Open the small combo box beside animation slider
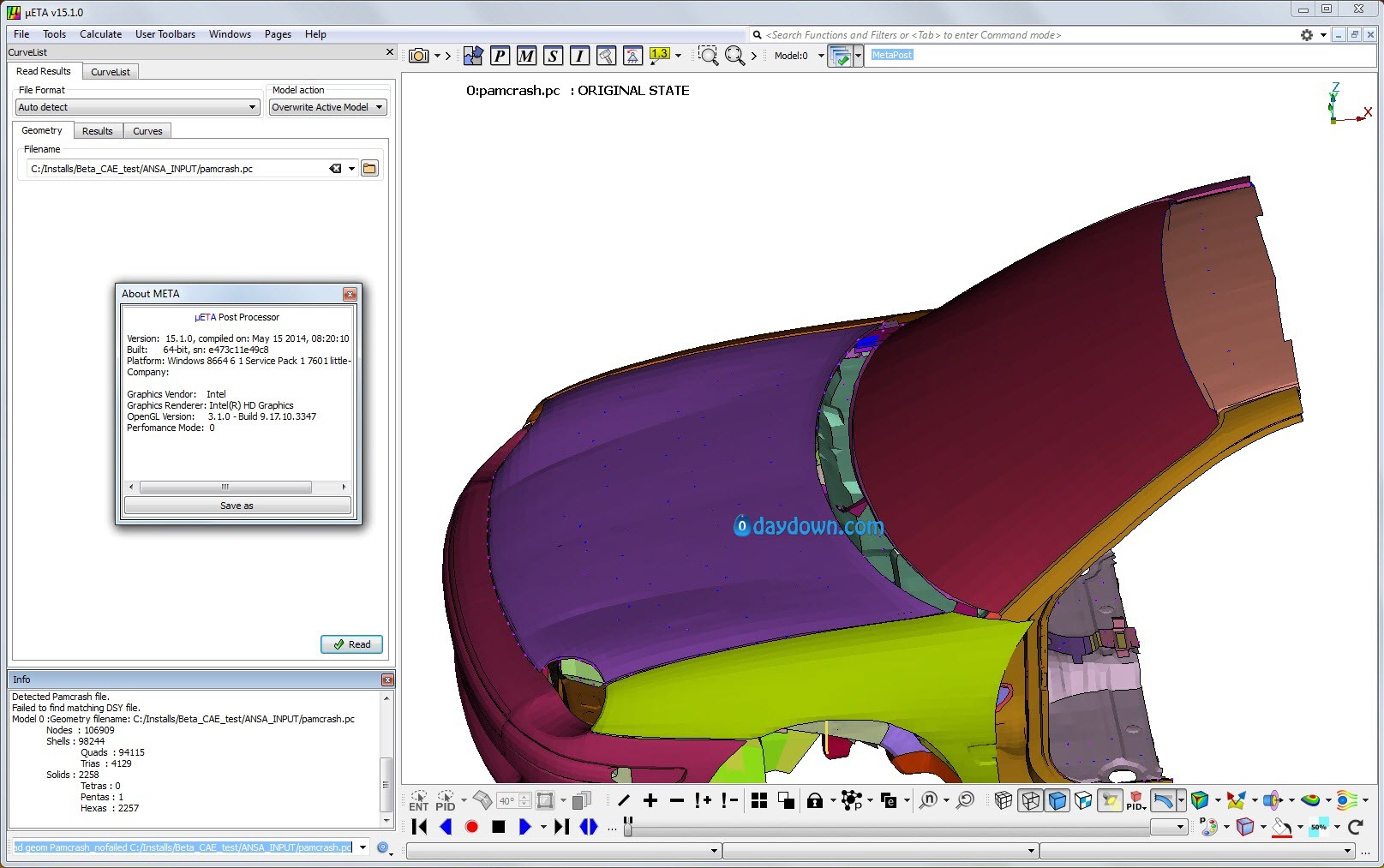The height and width of the screenshot is (868, 1384). tap(1169, 827)
